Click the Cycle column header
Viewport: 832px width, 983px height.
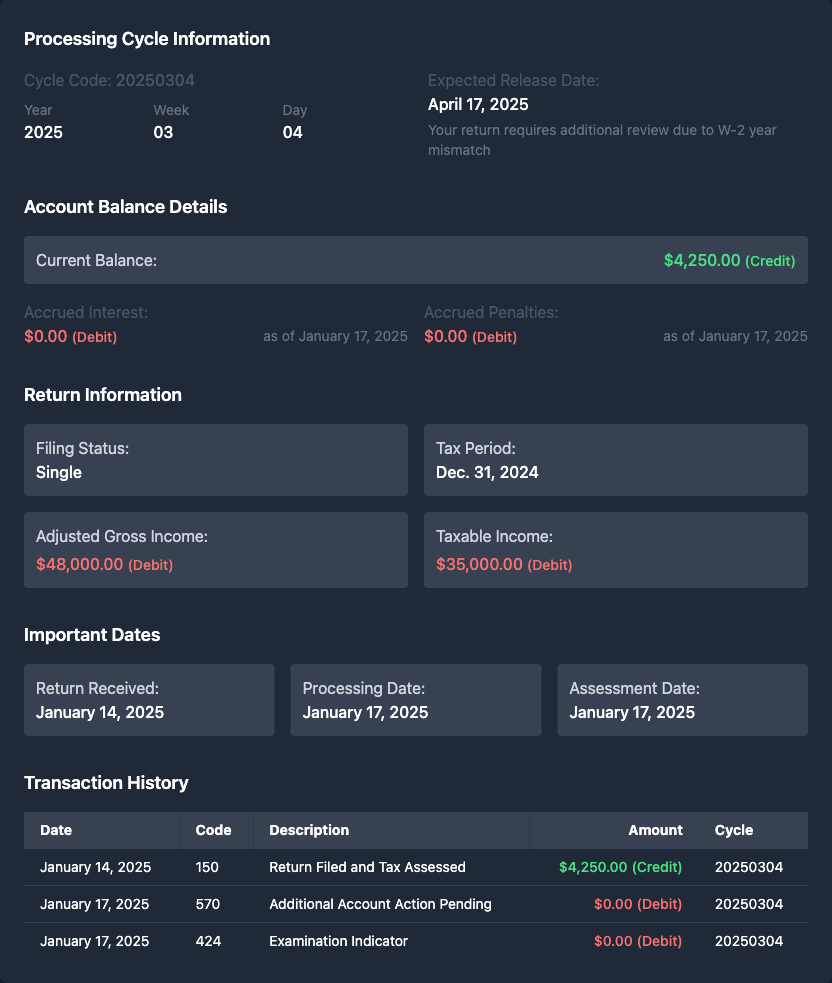point(734,830)
